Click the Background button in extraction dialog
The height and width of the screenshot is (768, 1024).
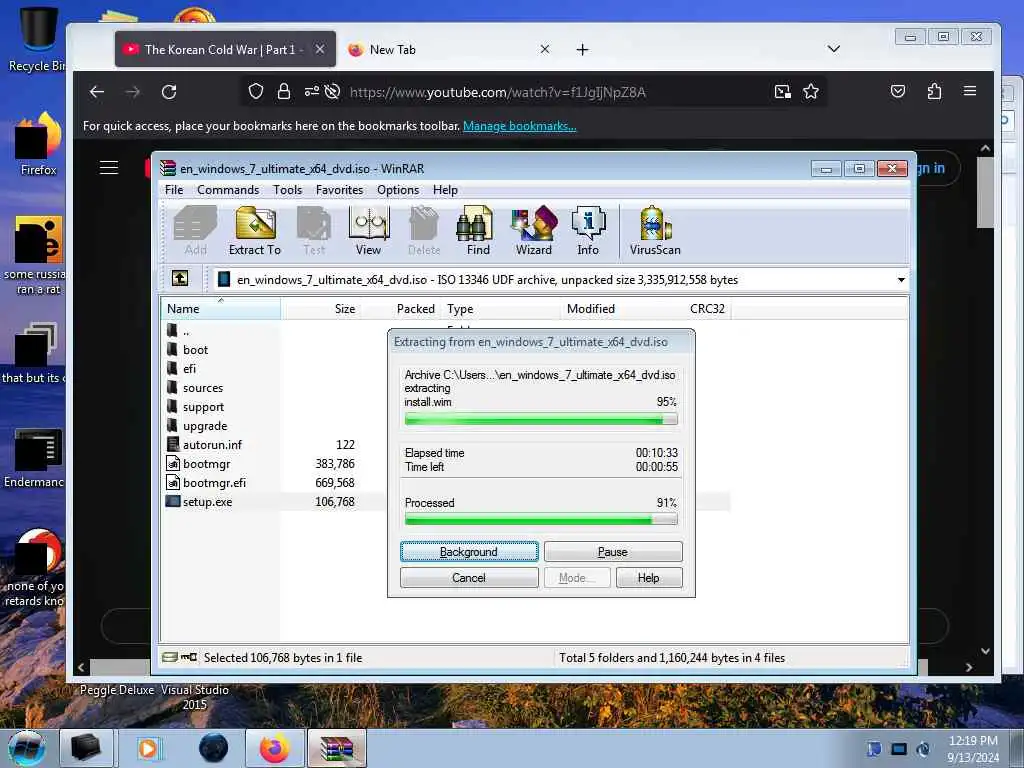point(469,552)
